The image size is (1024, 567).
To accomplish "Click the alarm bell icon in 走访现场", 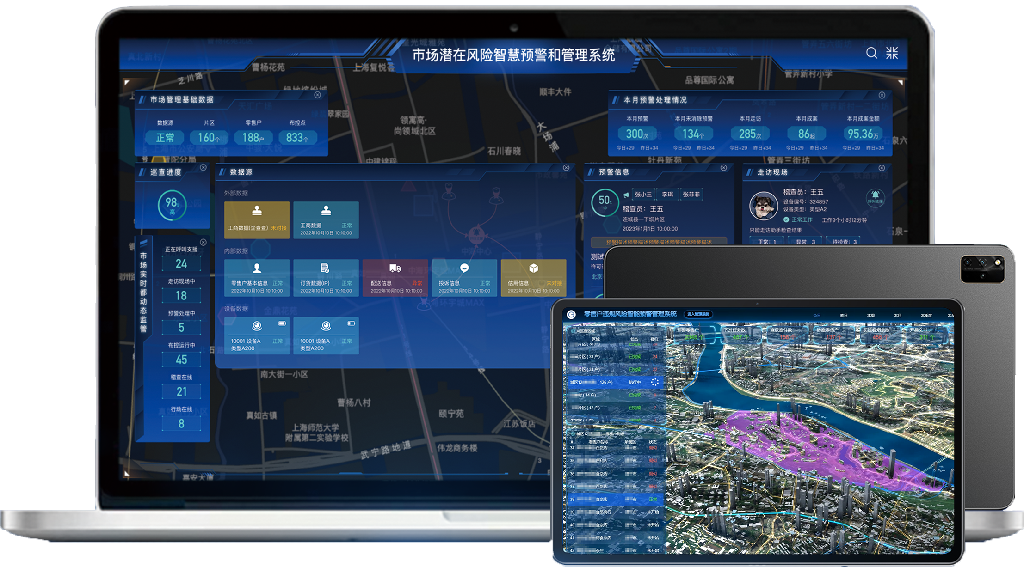I will pos(875,197).
